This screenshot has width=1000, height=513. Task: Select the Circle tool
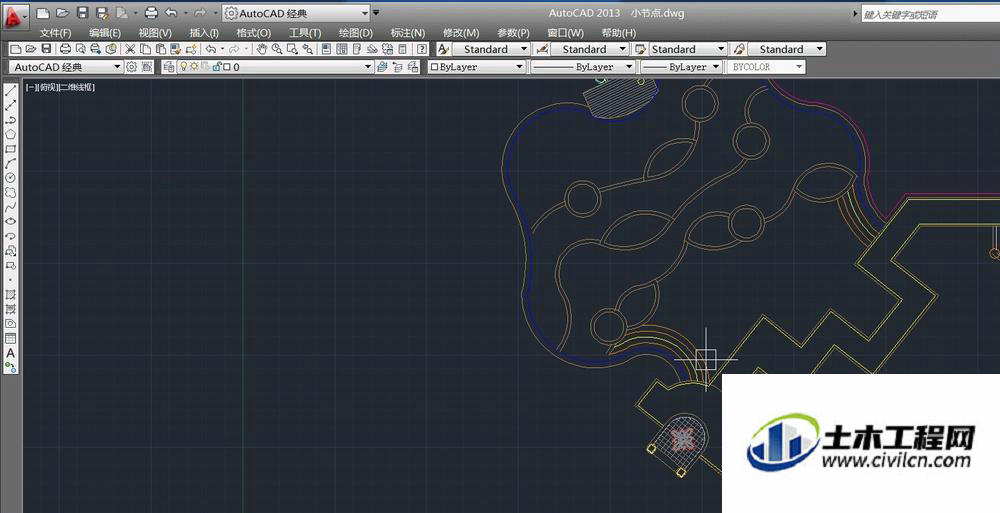tap(11, 177)
